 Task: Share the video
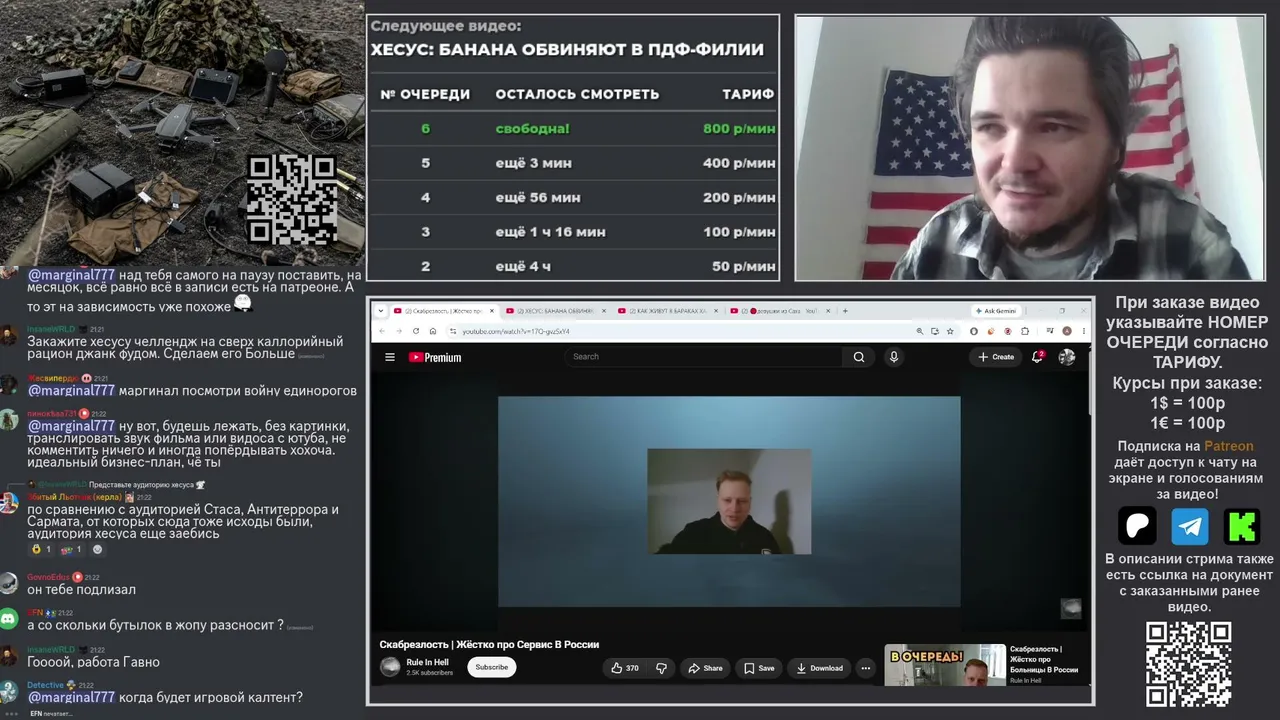click(705, 668)
